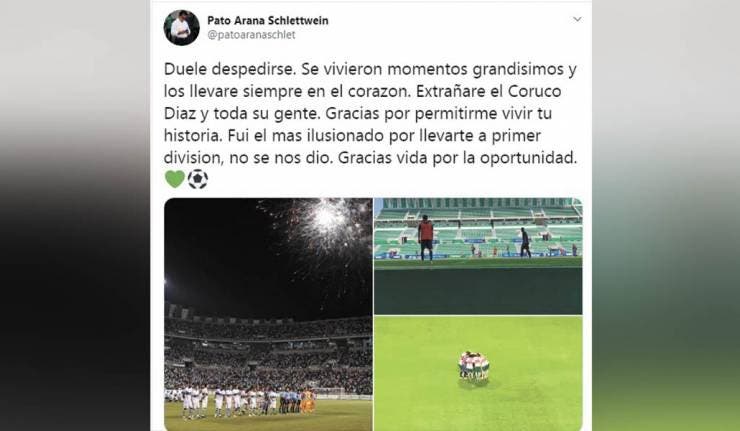Expand the tweet options chevron
Viewport: 740px width, 431px height.
point(577,19)
